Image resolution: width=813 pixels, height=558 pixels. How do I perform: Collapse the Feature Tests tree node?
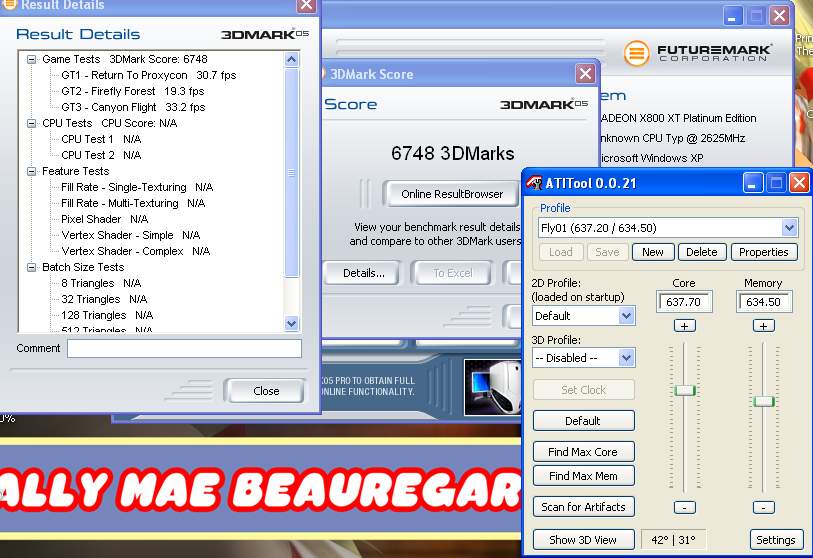click(x=32, y=172)
